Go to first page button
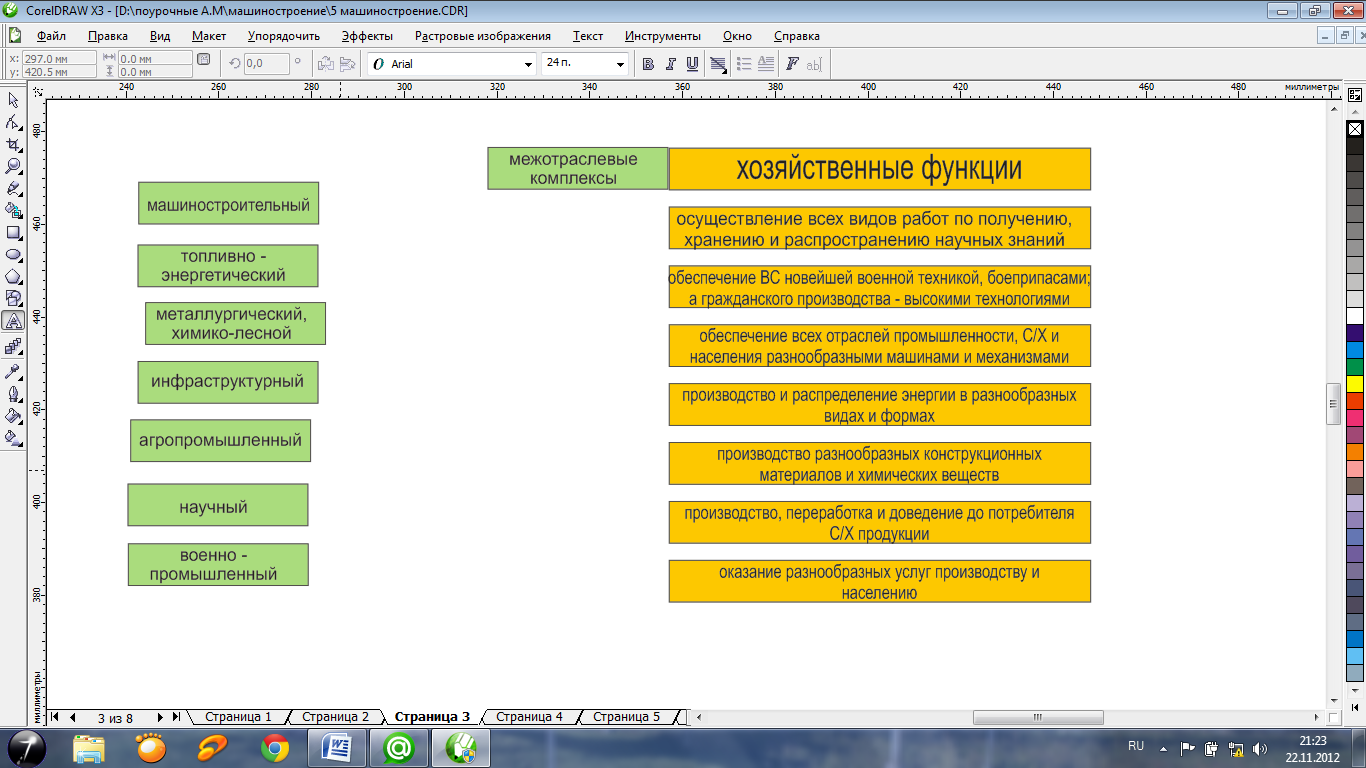The height and width of the screenshot is (768, 1366). (55, 717)
